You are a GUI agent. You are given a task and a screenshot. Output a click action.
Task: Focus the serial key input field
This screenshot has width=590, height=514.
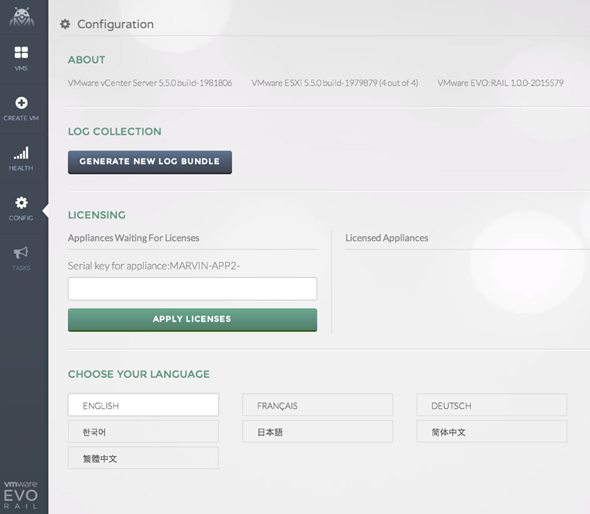(x=192, y=289)
